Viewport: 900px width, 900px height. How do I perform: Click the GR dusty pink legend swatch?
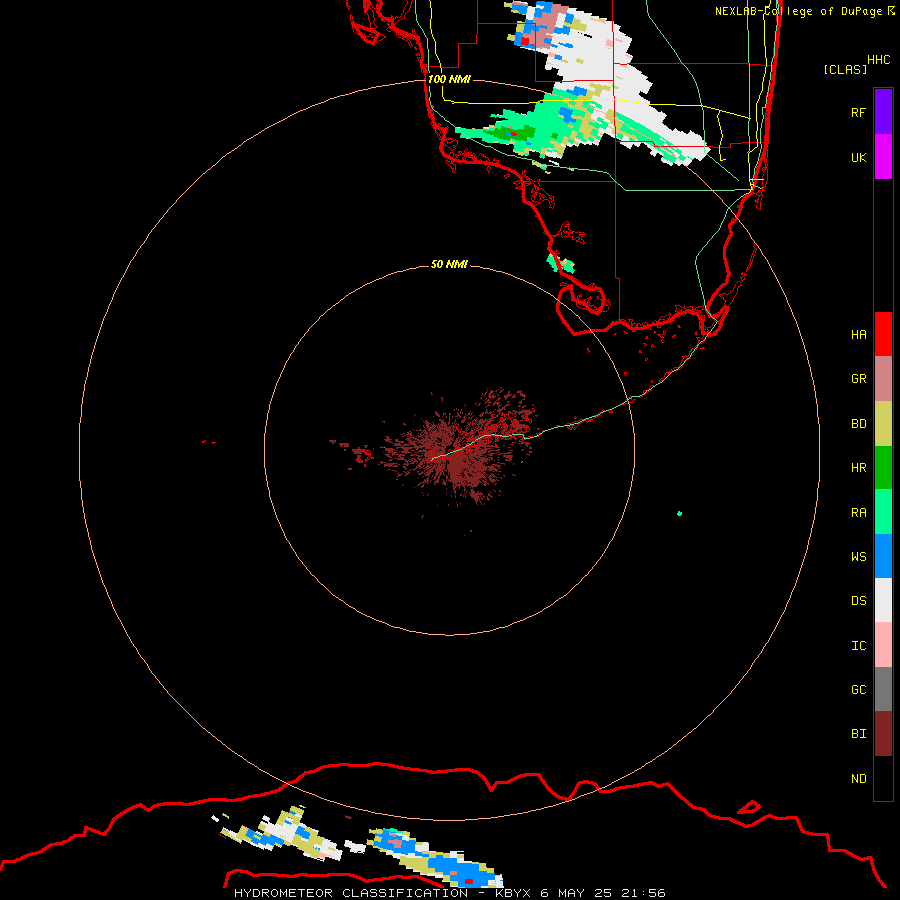click(883, 379)
